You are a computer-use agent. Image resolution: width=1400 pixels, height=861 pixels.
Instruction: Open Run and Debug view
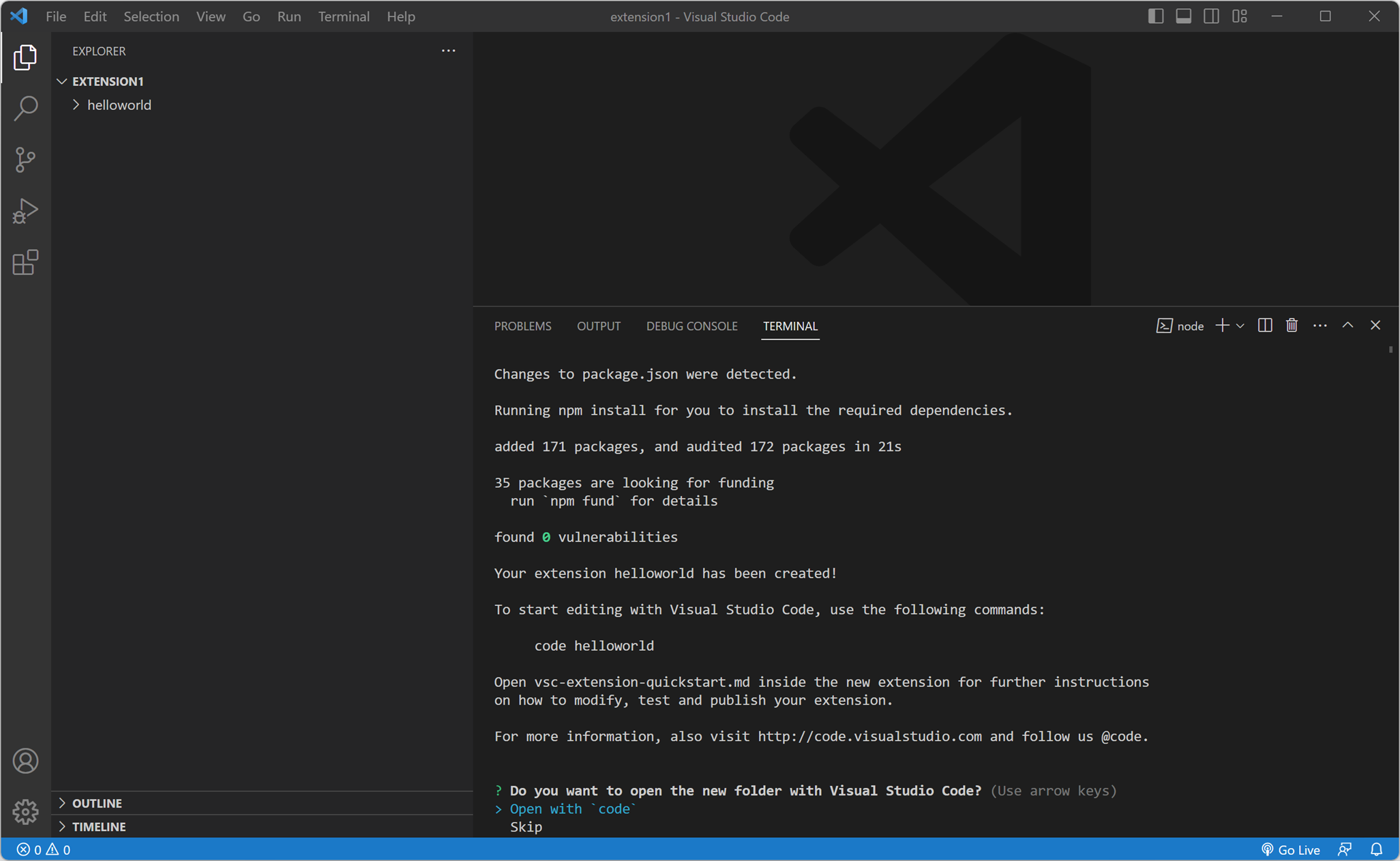[x=25, y=211]
